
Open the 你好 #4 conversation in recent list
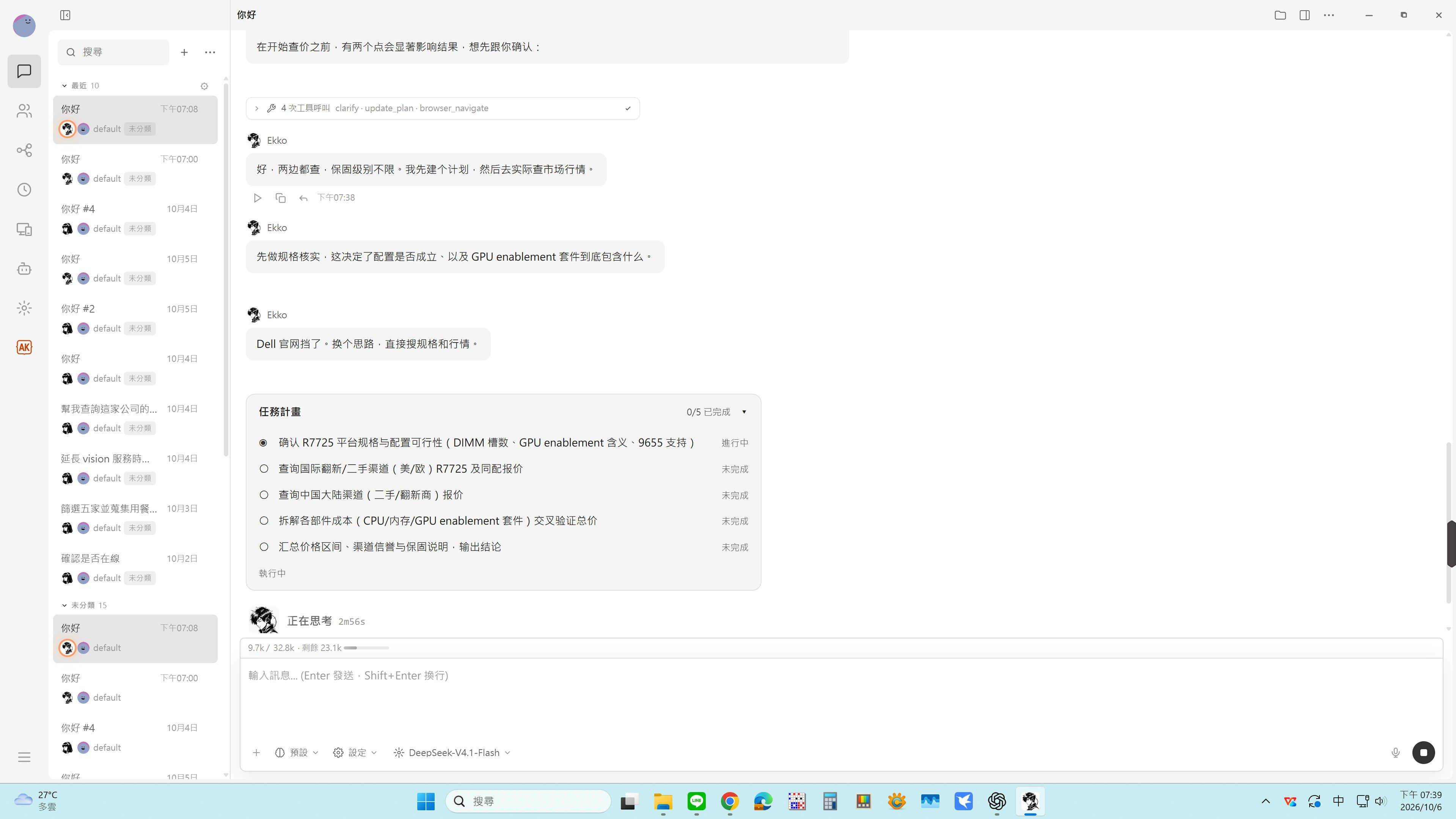click(x=135, y=219)
